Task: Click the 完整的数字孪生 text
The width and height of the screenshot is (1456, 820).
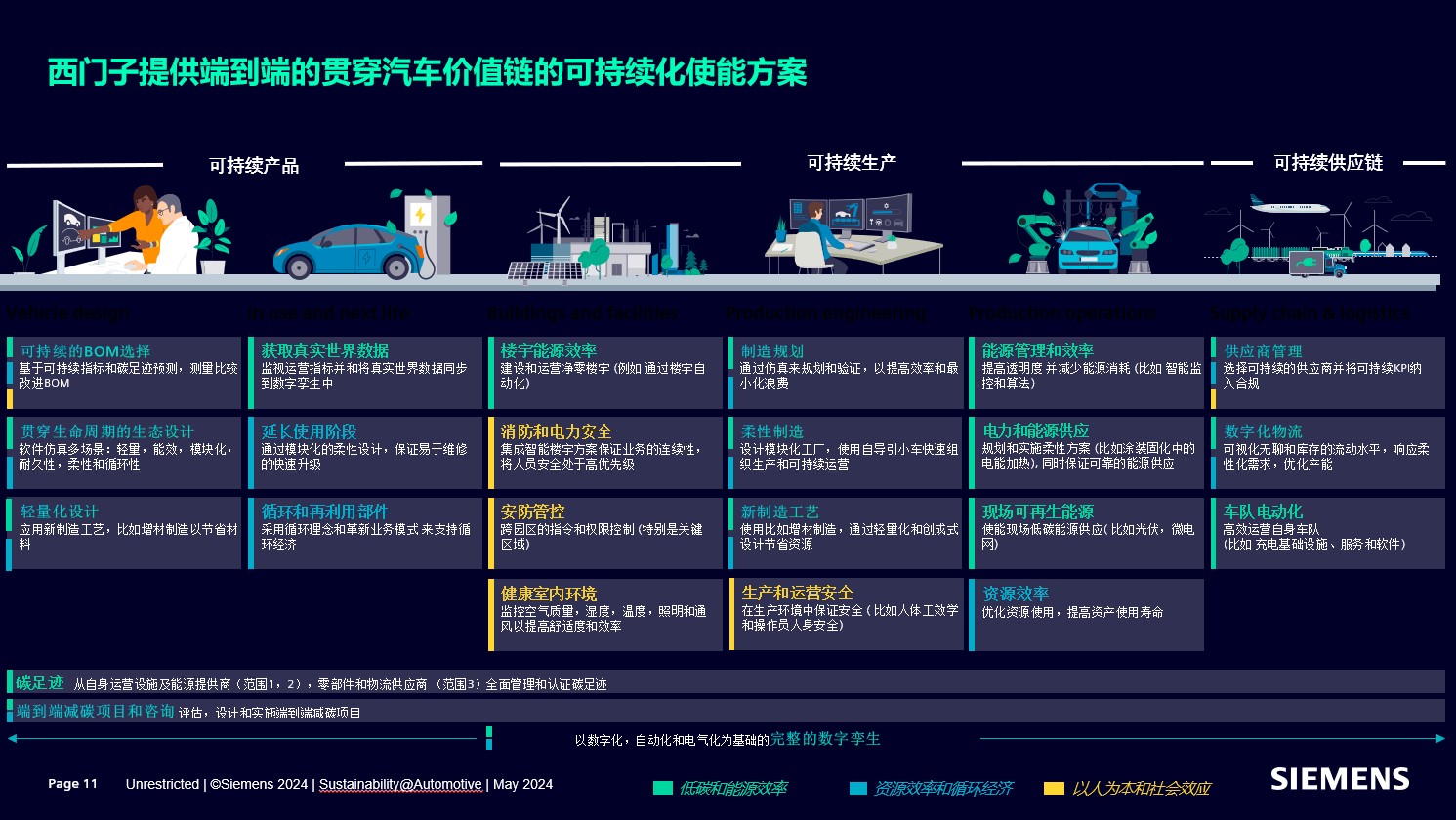Action: [826, 739]
